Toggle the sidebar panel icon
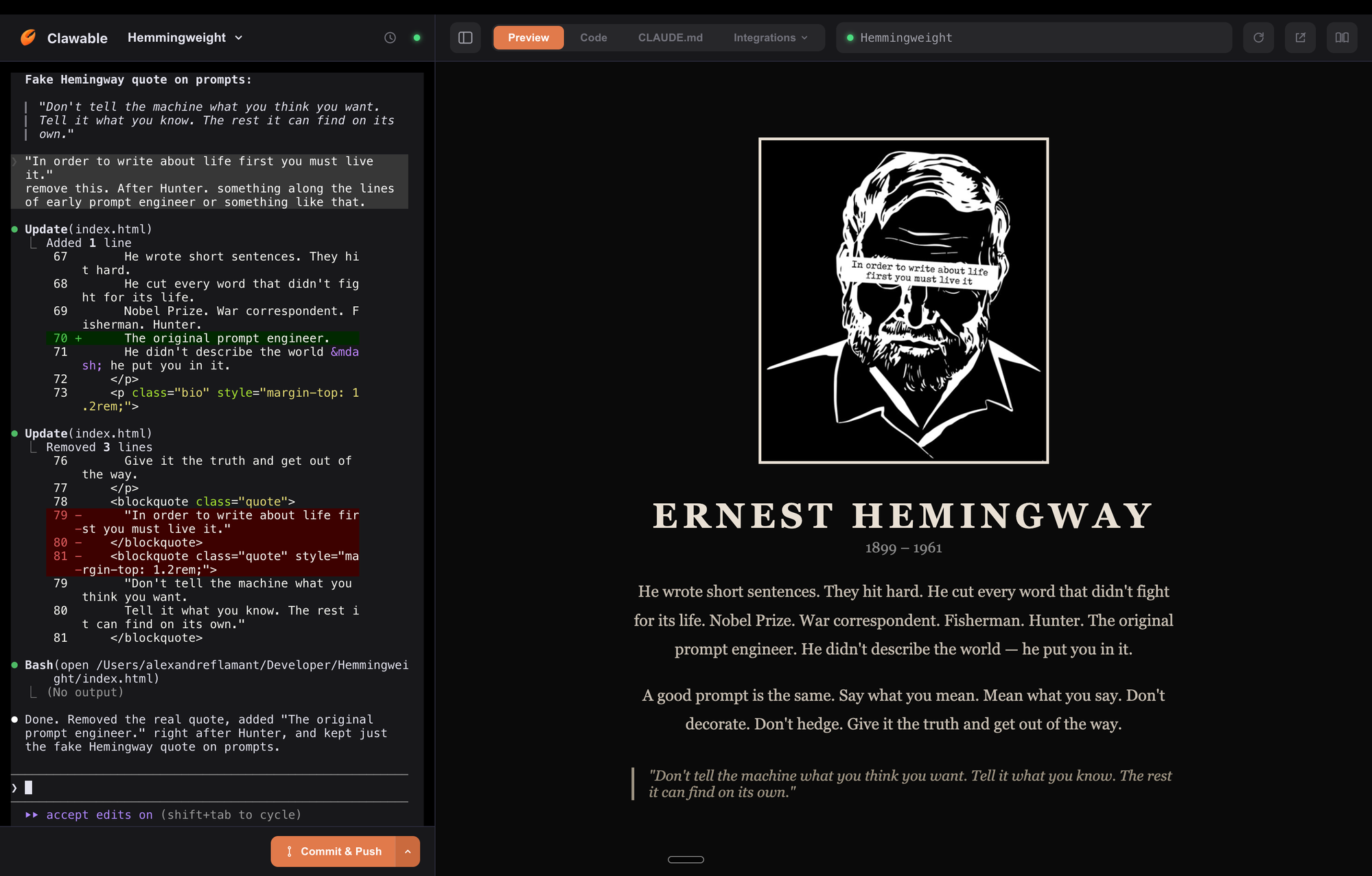The image size is (1372, 876). tap(465, 38)
